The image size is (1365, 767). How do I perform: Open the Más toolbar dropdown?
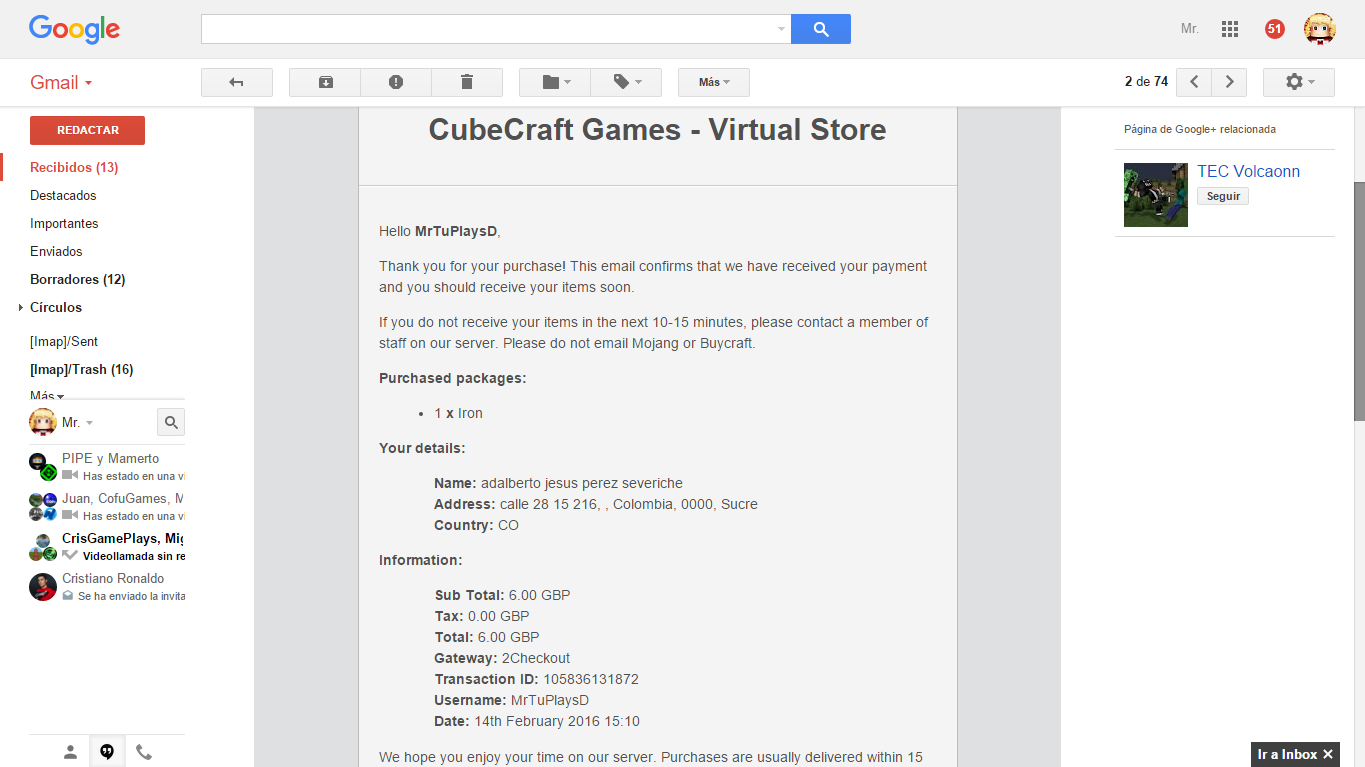(x=714, y=82)
